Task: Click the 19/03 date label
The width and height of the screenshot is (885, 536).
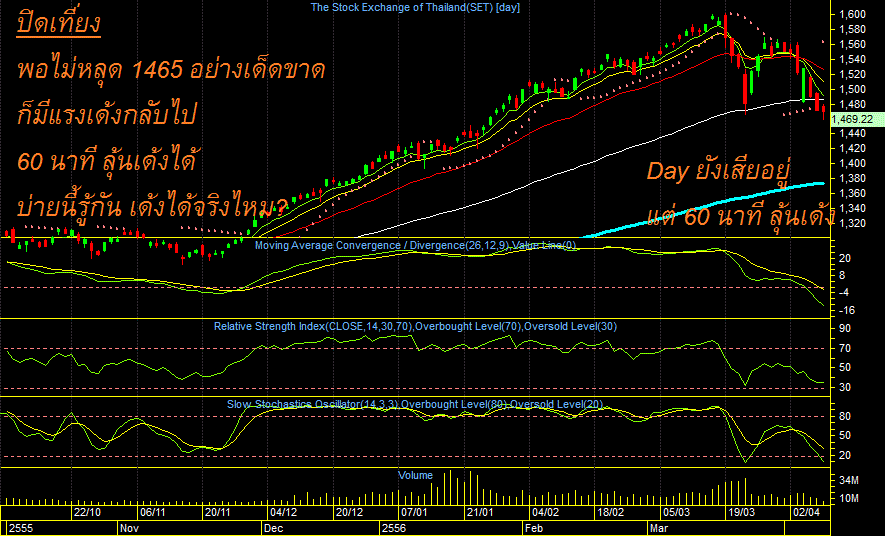Action: tap(742, 512)
